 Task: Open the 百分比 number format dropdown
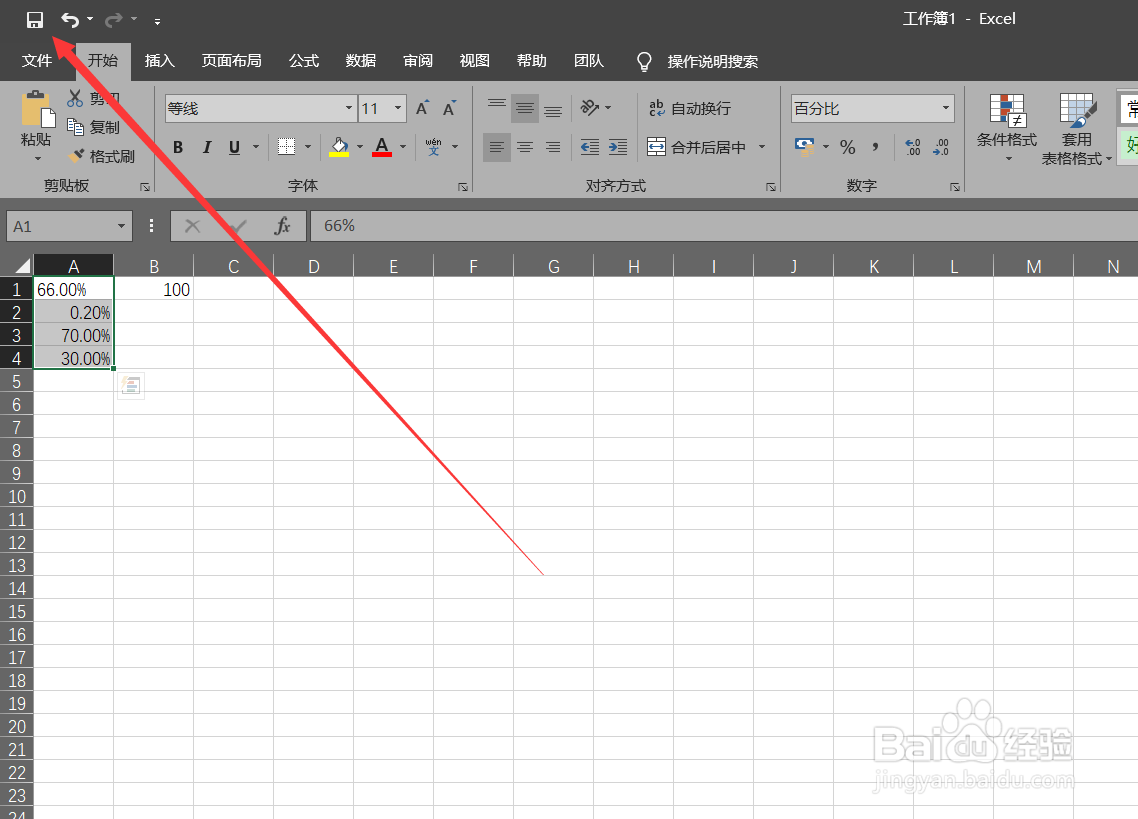point(946,108)
